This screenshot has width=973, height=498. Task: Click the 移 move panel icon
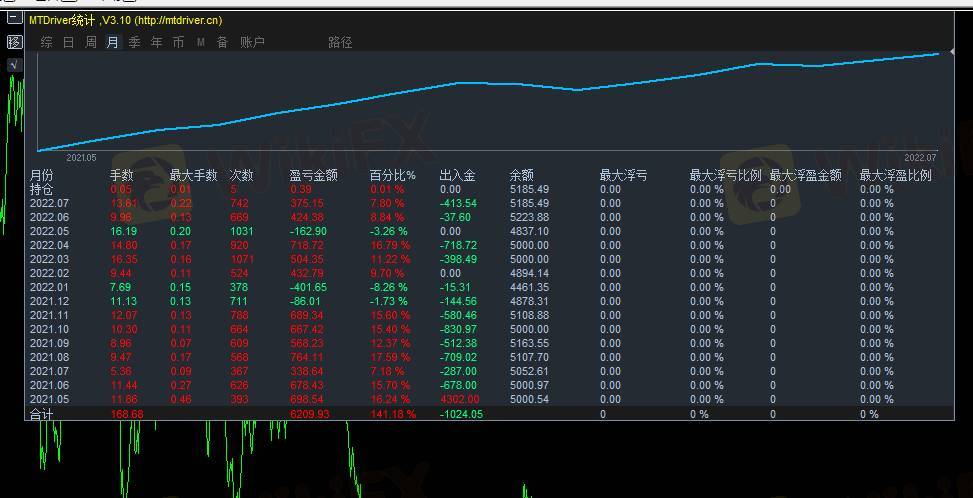[x=14, y=42]
